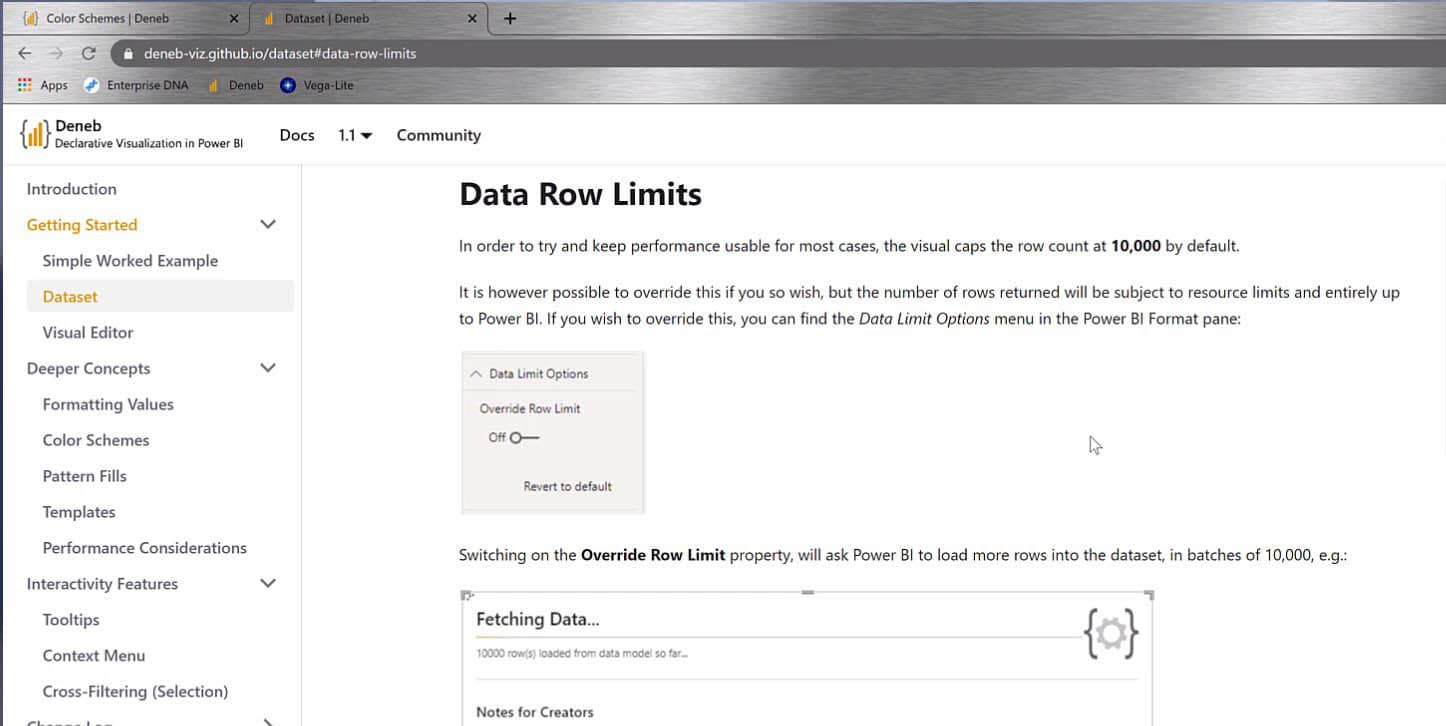1446x726 pixels.
Task: Click the Fetching Data... heading in image
Action: click(538, 619)
